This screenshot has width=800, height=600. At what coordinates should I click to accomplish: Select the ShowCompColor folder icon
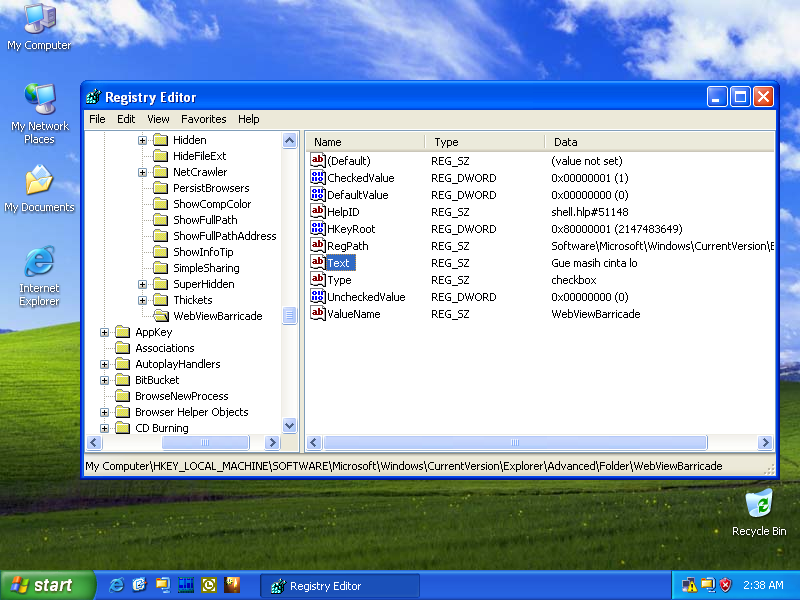(x=160, y=204)
